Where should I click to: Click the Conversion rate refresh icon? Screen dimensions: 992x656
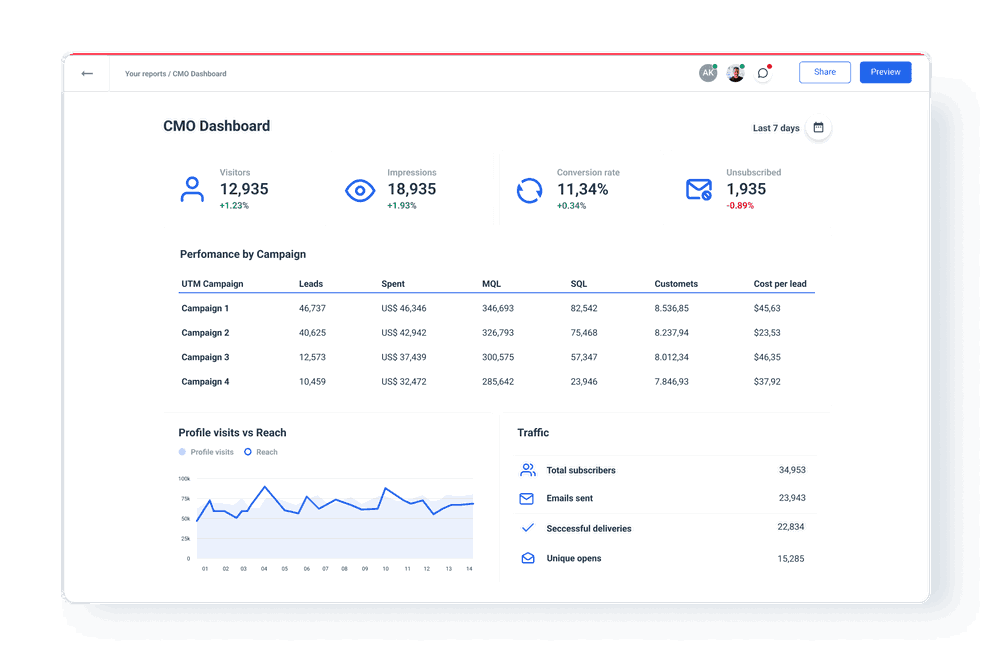(528, 189)
